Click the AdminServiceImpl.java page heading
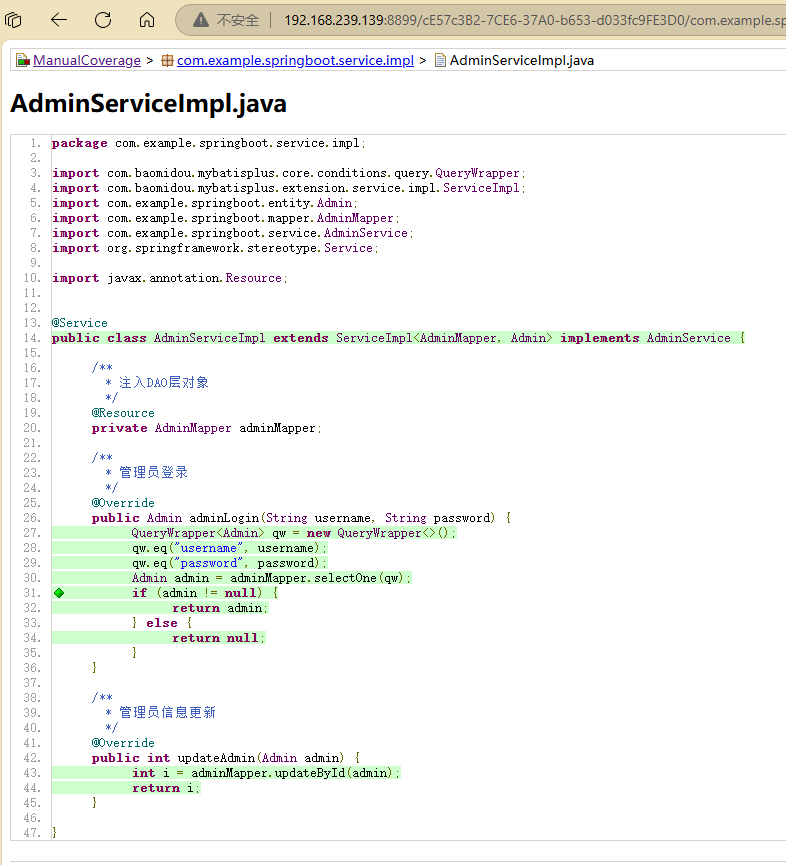 [148, 103]
